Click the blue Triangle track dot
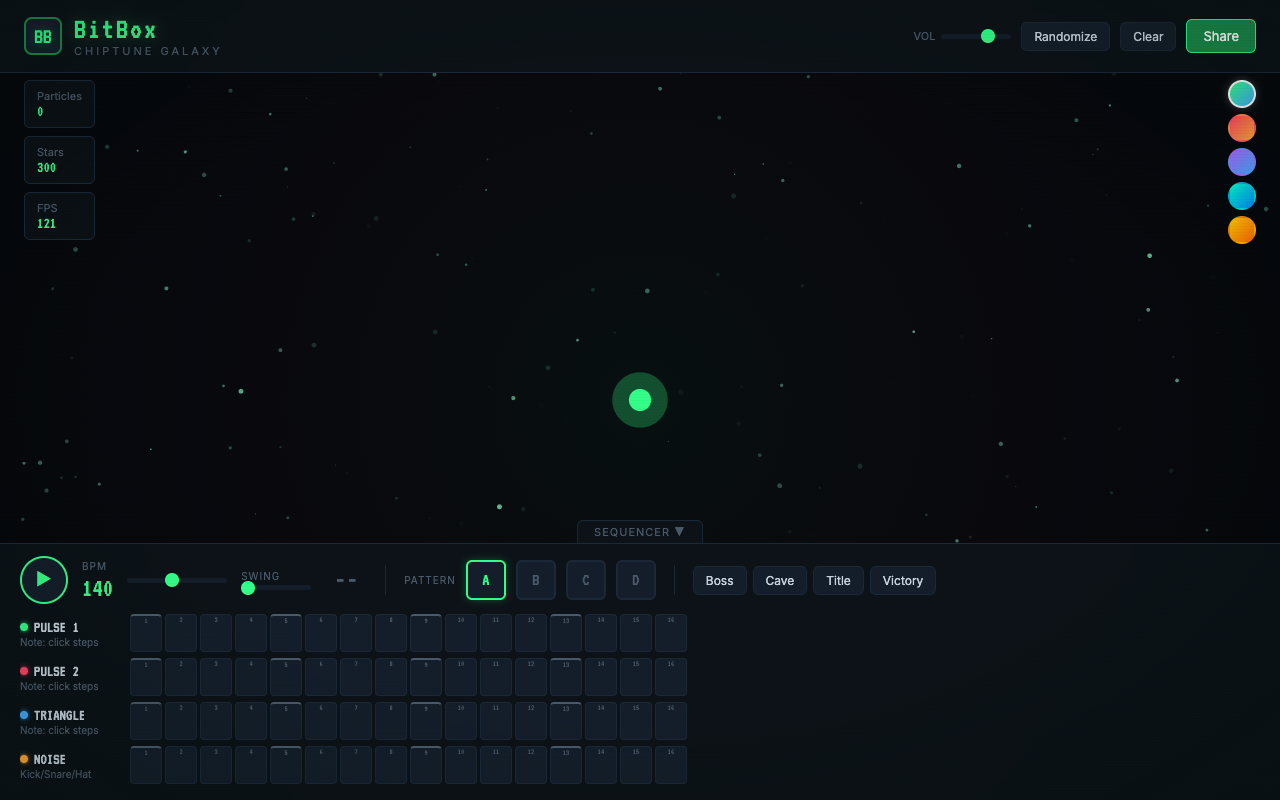 tap(24, 715)
